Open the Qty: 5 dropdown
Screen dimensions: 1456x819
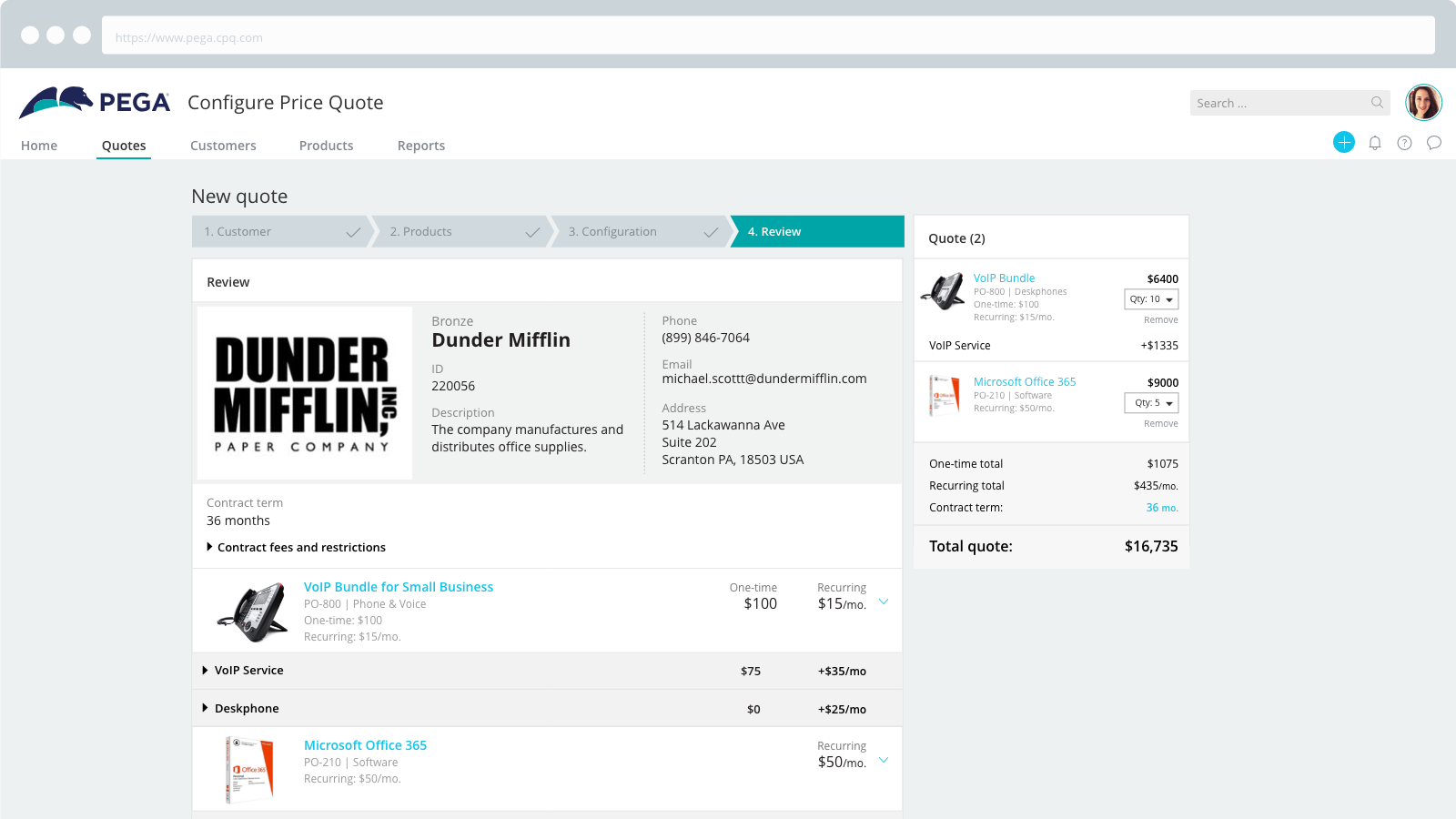click(x=1151, y=403)
